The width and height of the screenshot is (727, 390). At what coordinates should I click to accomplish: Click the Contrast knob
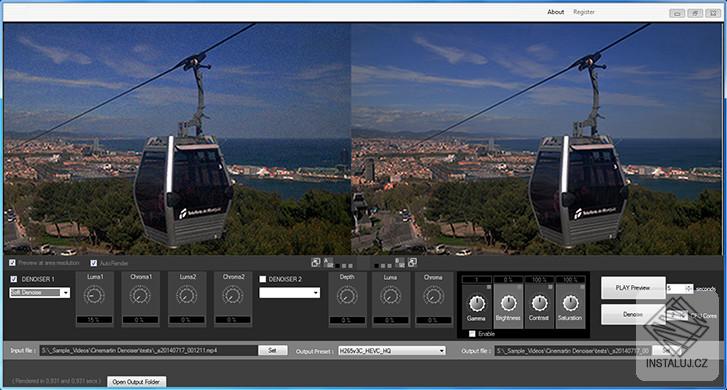pos(539,304)
